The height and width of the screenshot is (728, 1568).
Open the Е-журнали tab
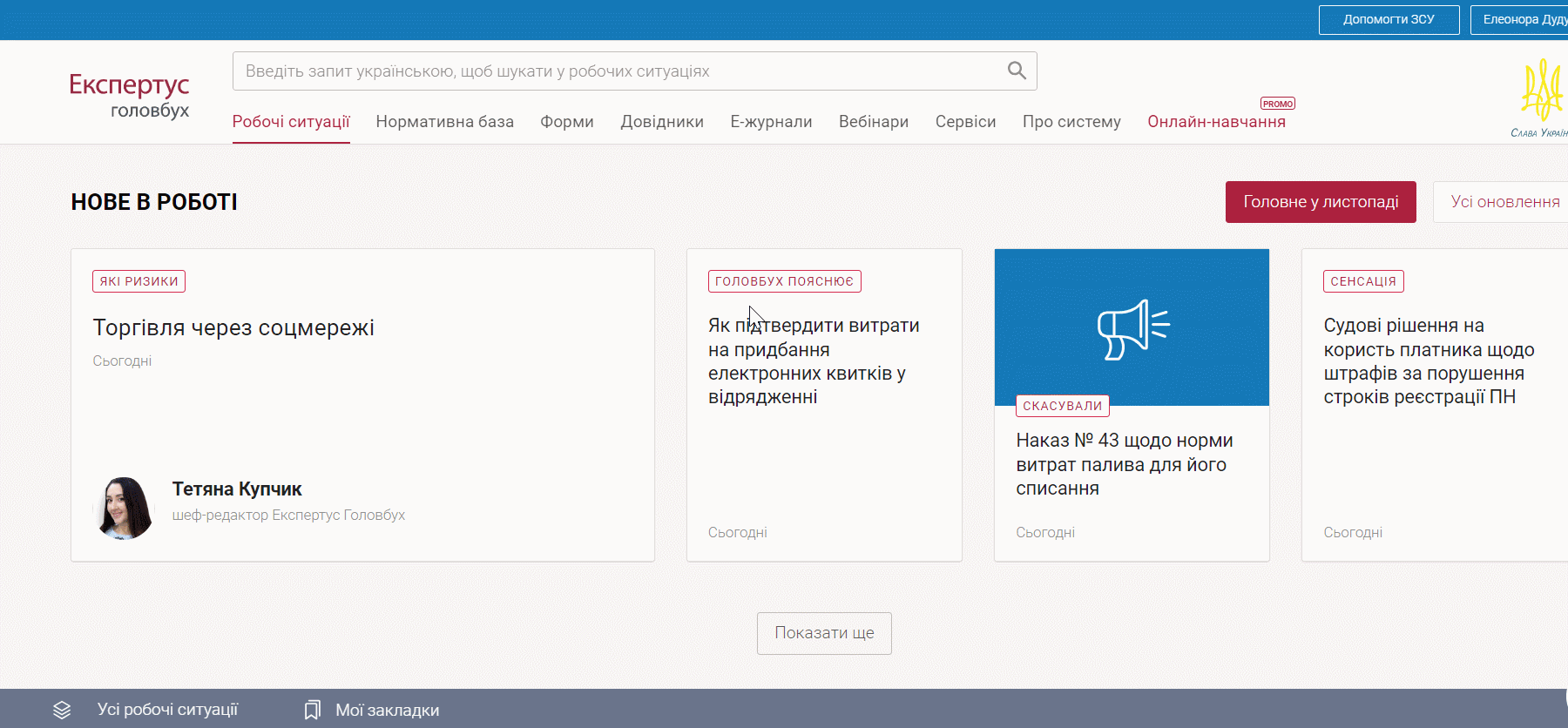[x=771, y=122]
